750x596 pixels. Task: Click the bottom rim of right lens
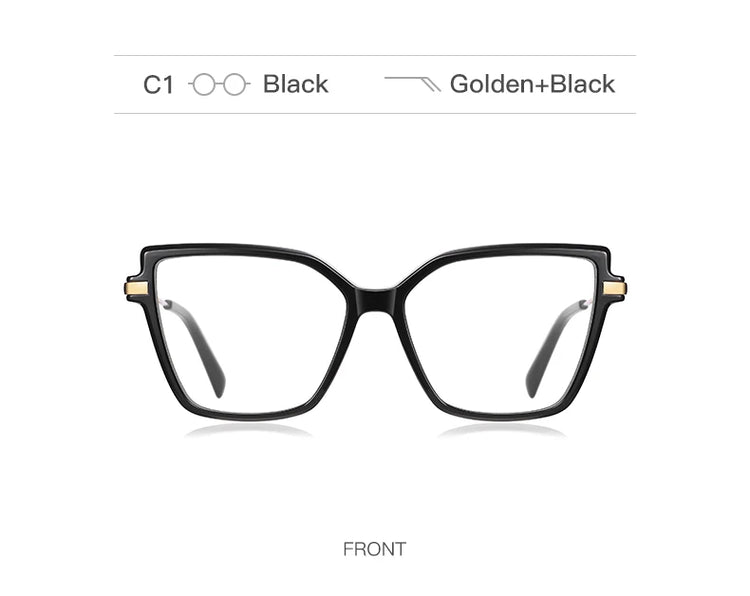[x=502, y=417]
